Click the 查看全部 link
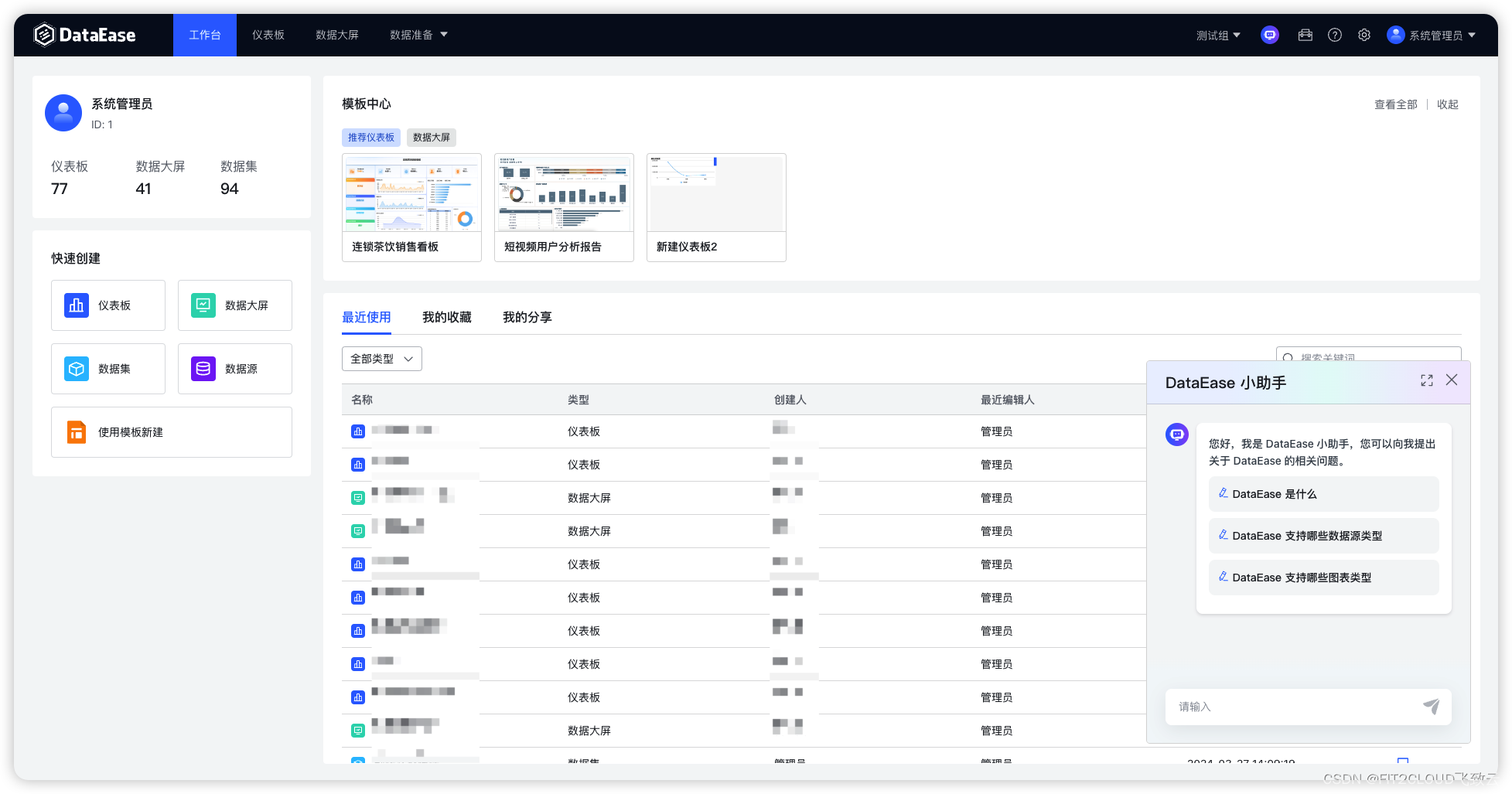This screenshot has width=1512, height=794. click(1395, 104)
